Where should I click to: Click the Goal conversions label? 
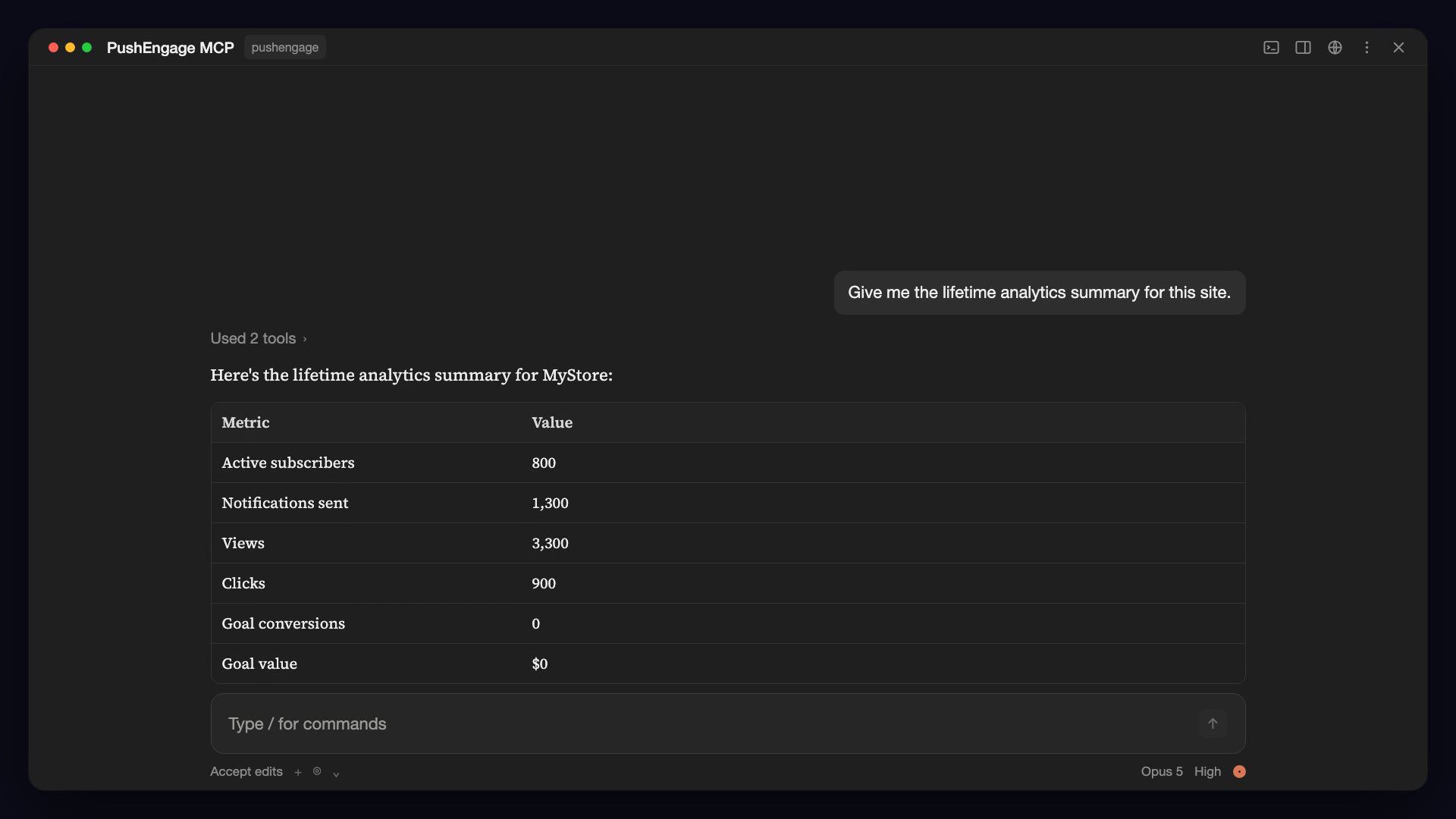284,623
